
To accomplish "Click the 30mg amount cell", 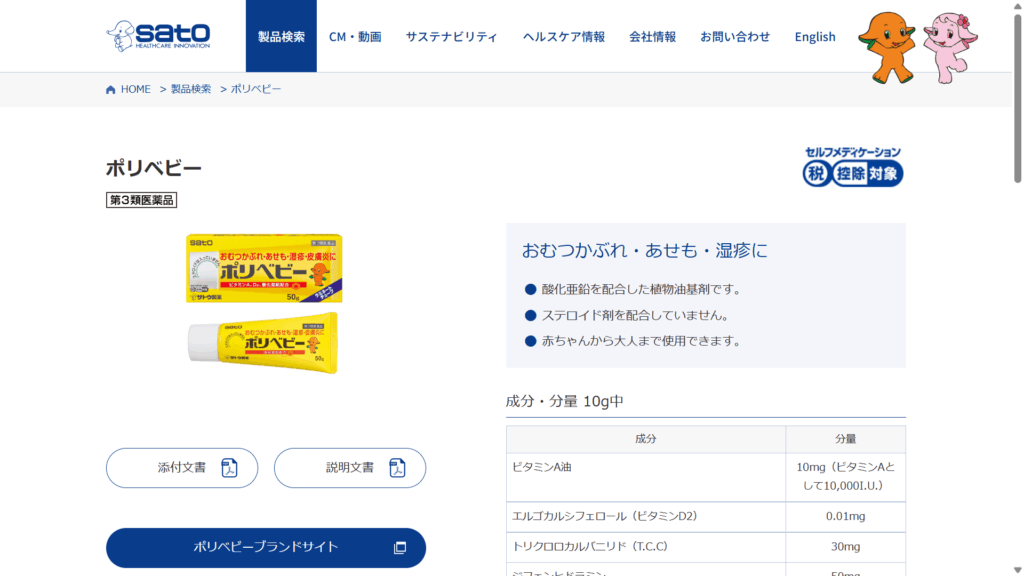I will click(846, 547).
